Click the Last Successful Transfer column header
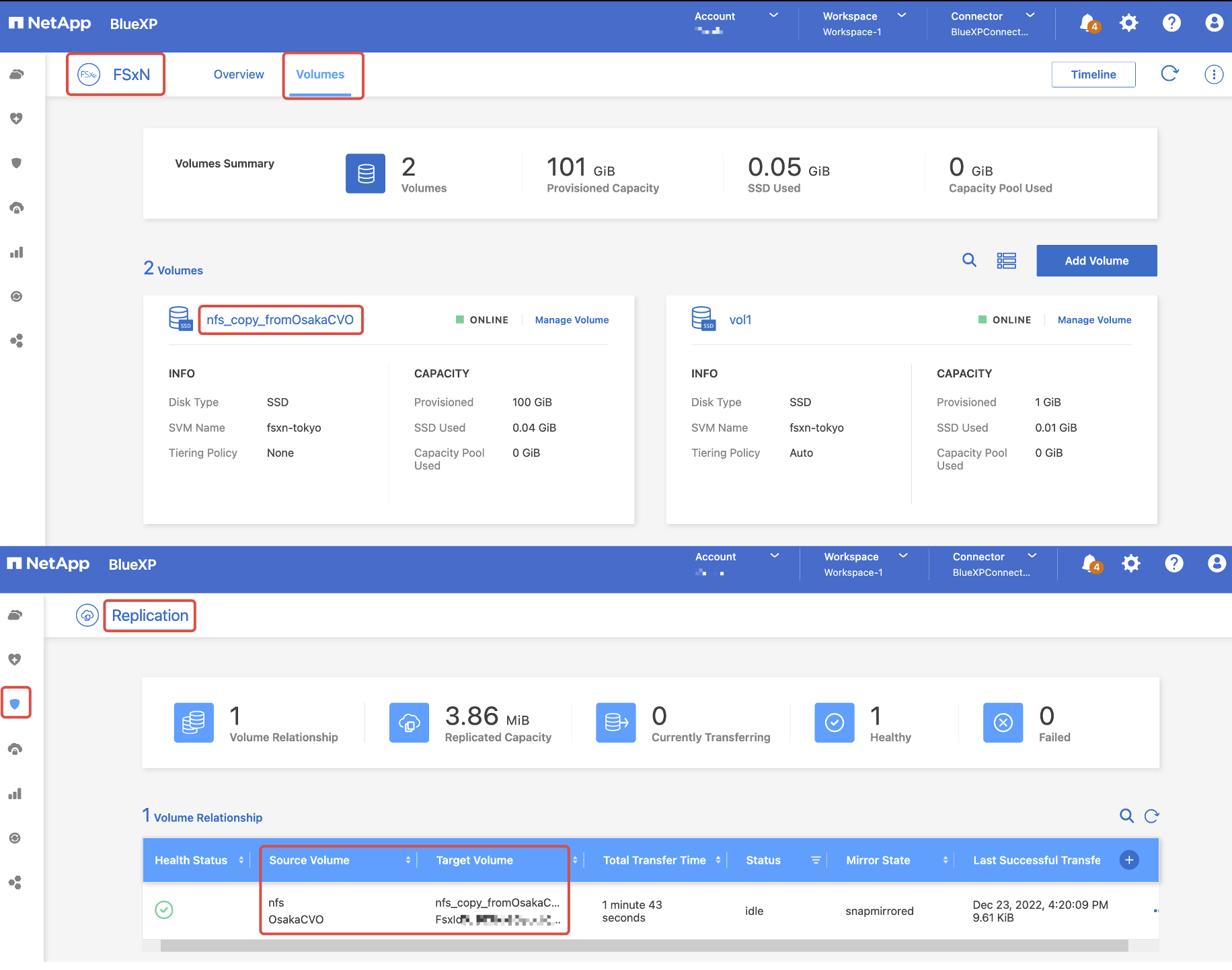The image size is (1232, 970). 1036,860
